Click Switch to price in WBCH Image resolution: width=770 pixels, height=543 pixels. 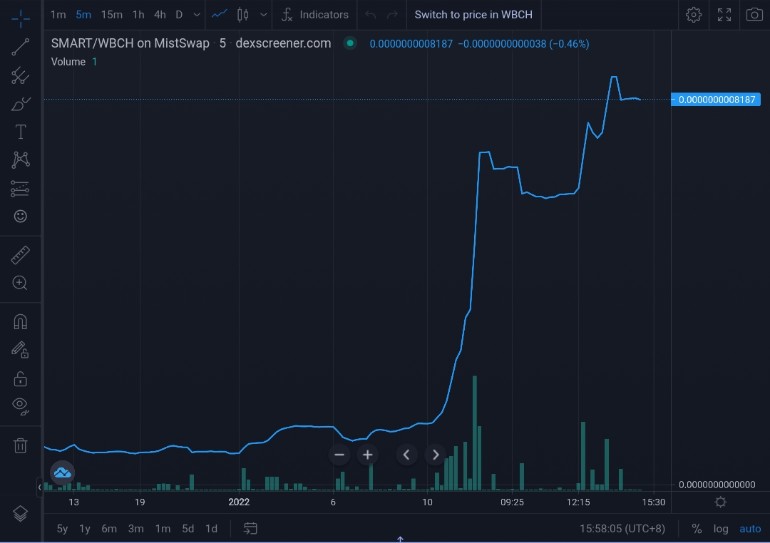(473, 15)
